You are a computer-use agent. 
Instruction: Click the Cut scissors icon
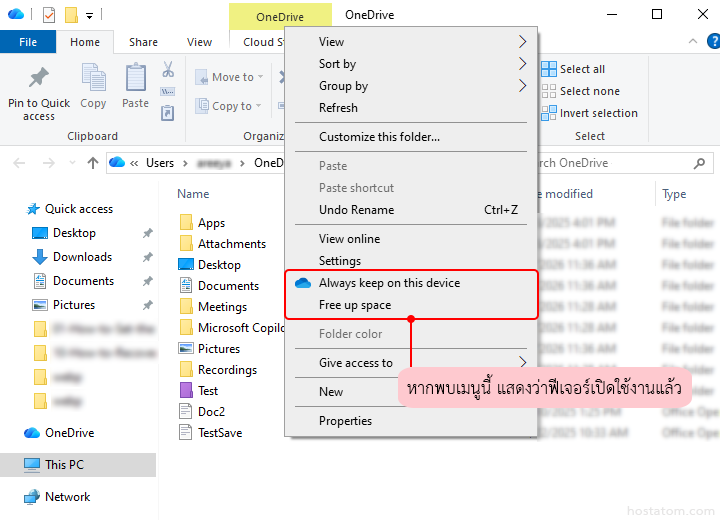click(168, 69)
